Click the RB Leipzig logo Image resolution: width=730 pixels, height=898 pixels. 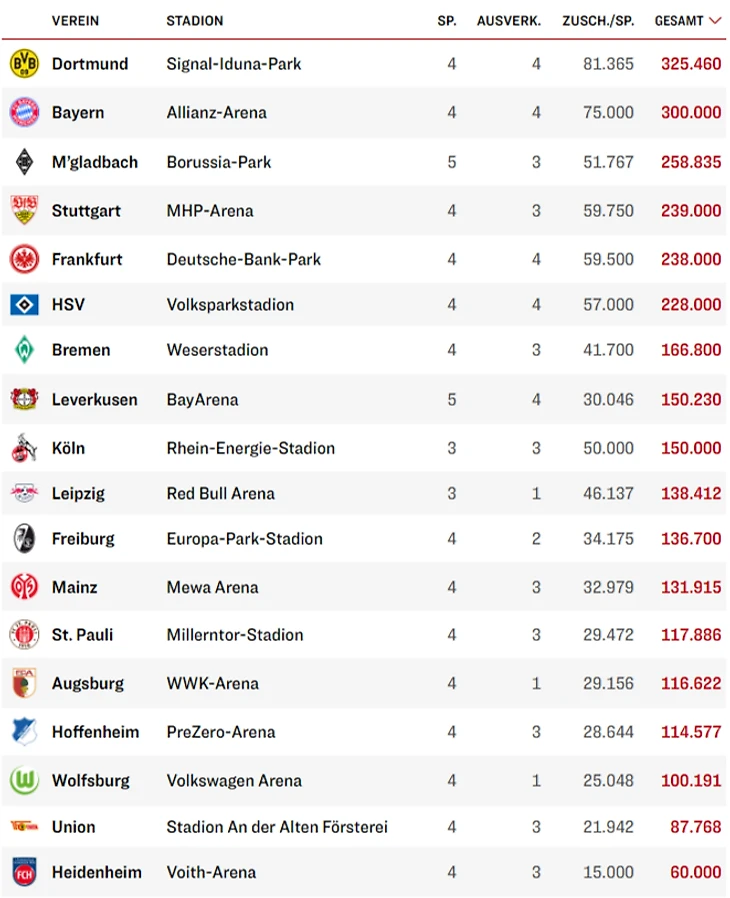coord(23,493)
